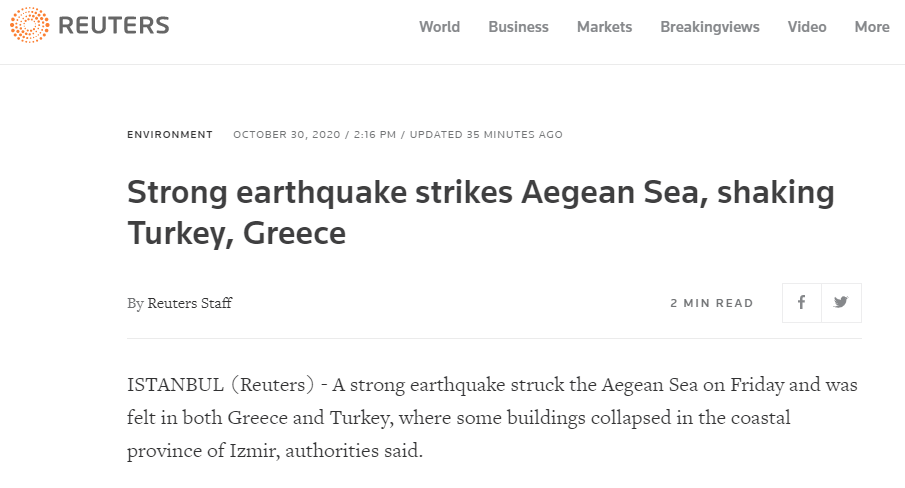Click the Reuters orange dotted circle logo
The height and width of the screenshot is (488, 905).
30,25
